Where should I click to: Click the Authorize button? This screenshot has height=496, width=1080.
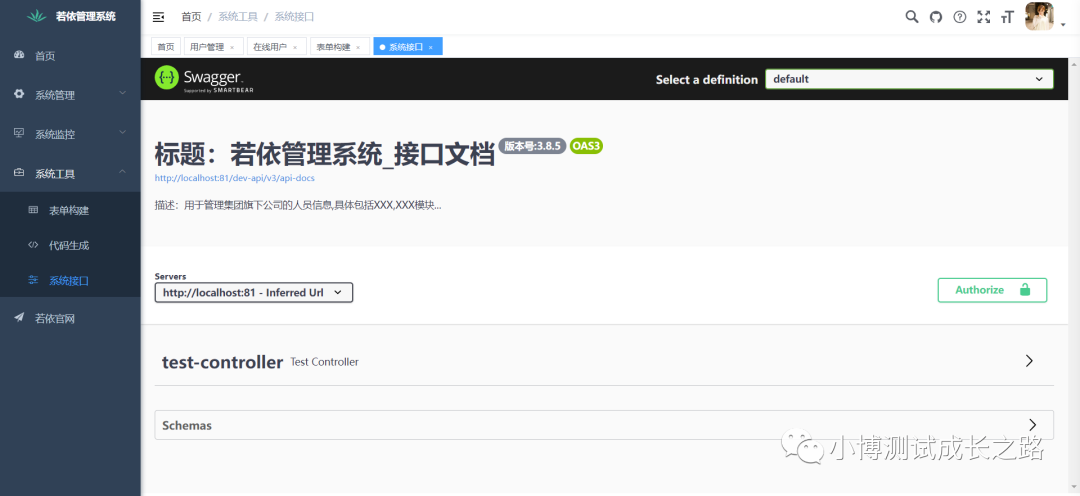click(992, 290)
